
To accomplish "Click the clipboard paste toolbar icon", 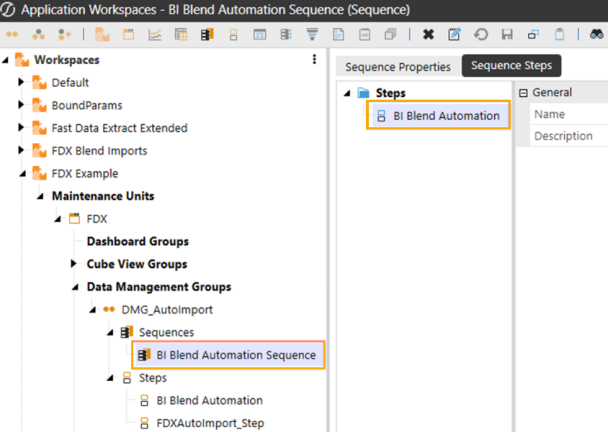I will 560,35.
